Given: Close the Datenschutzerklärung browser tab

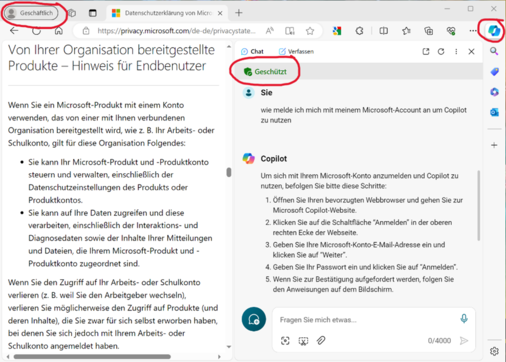Looking at the screenshot, I should (220, 13).
